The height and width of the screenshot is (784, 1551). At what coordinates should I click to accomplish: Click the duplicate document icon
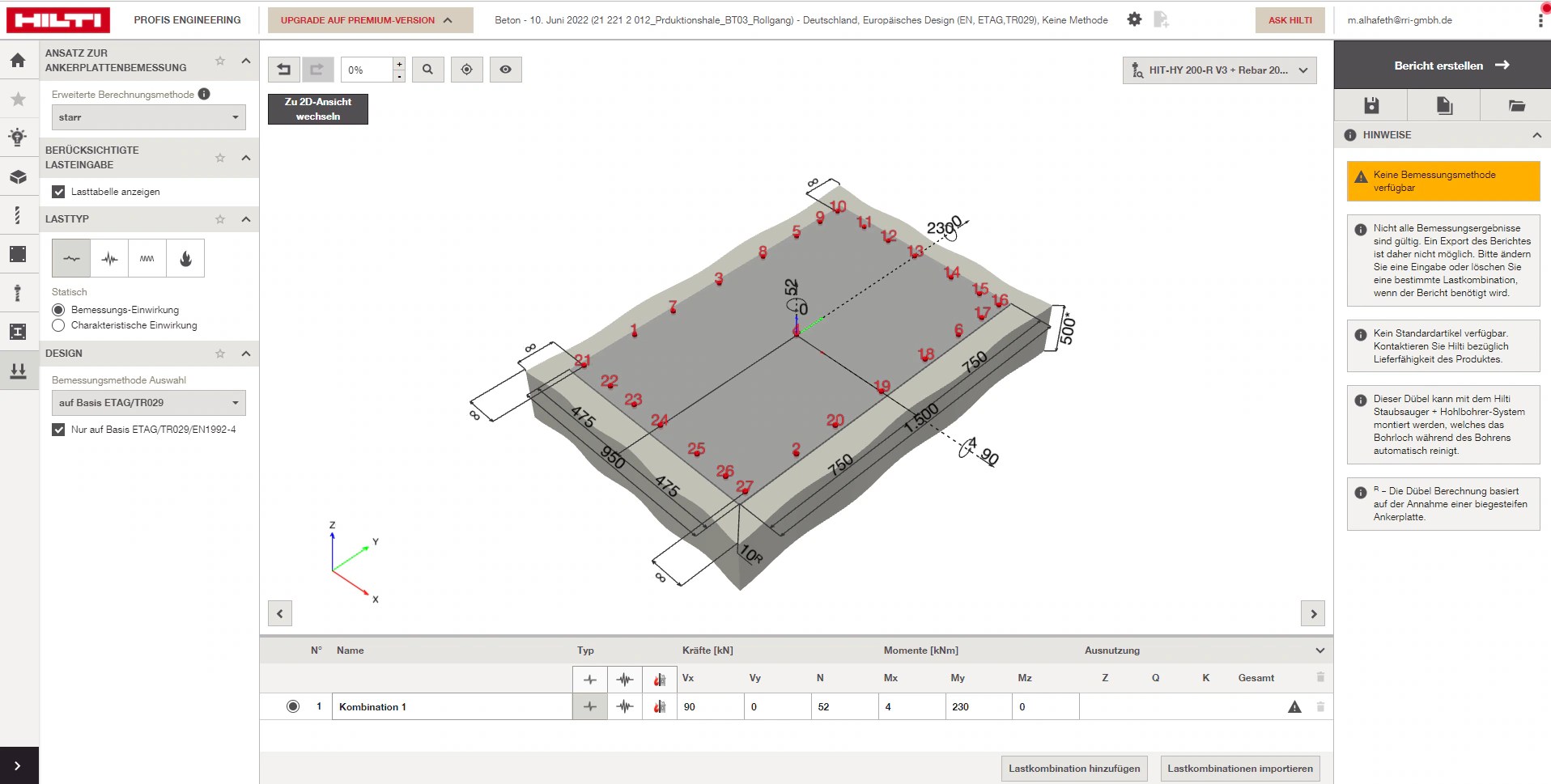coord(1444,105)
